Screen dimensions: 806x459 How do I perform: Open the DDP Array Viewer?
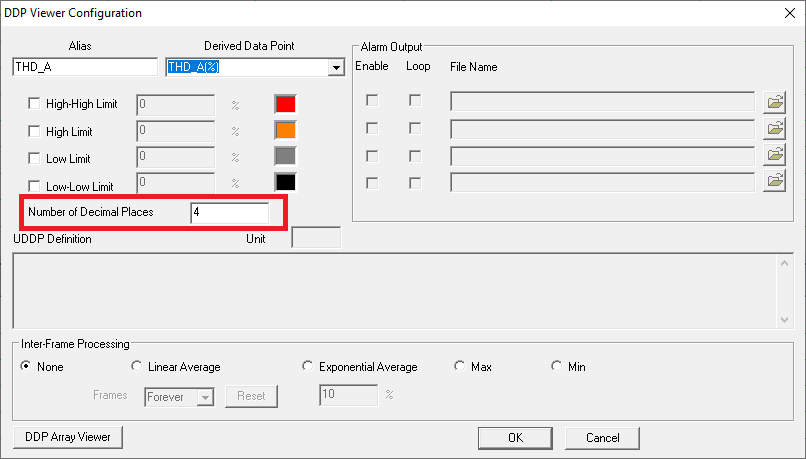(68, 437)
